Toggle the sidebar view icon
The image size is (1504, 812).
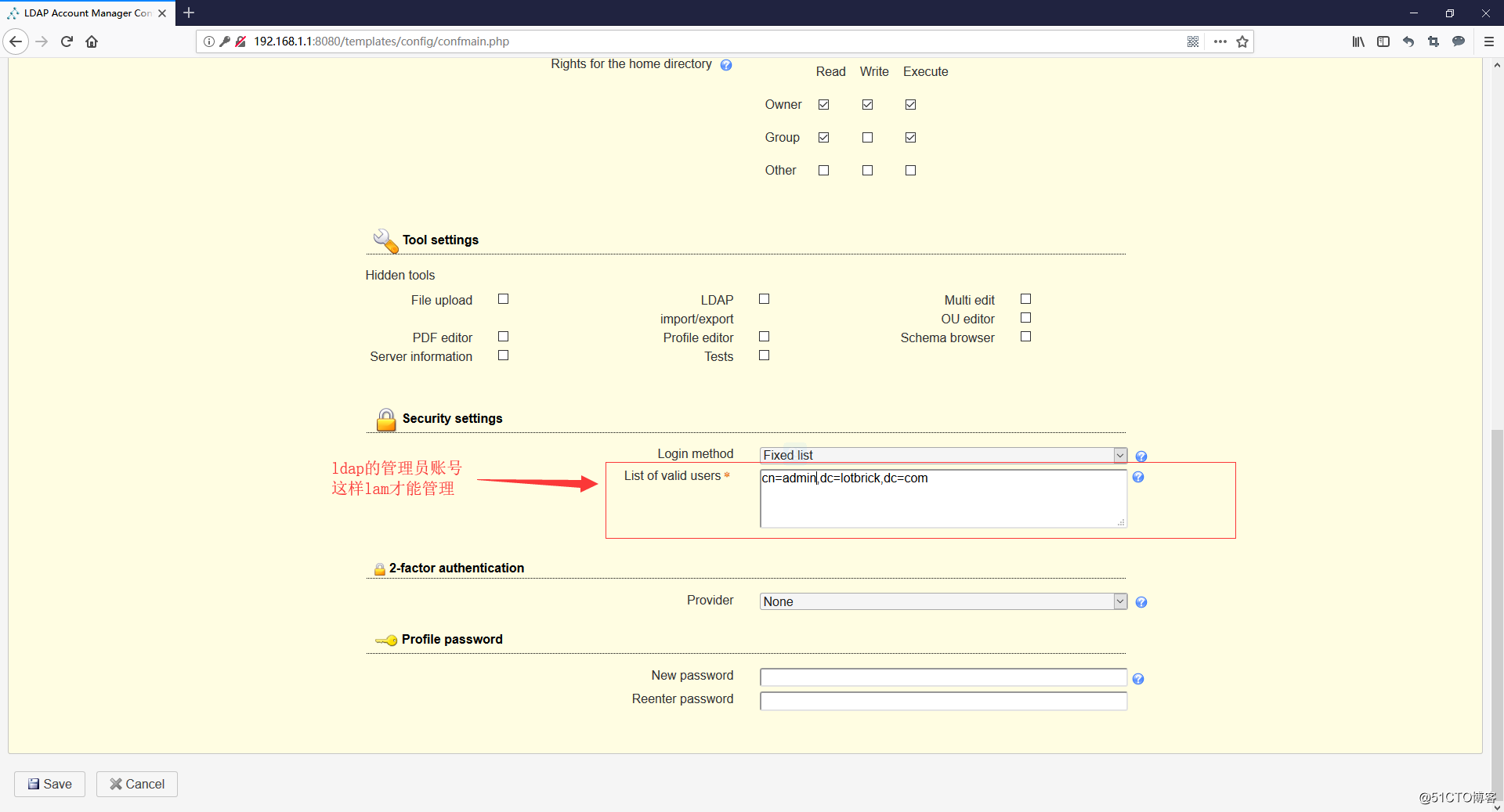click(1383, 42)
